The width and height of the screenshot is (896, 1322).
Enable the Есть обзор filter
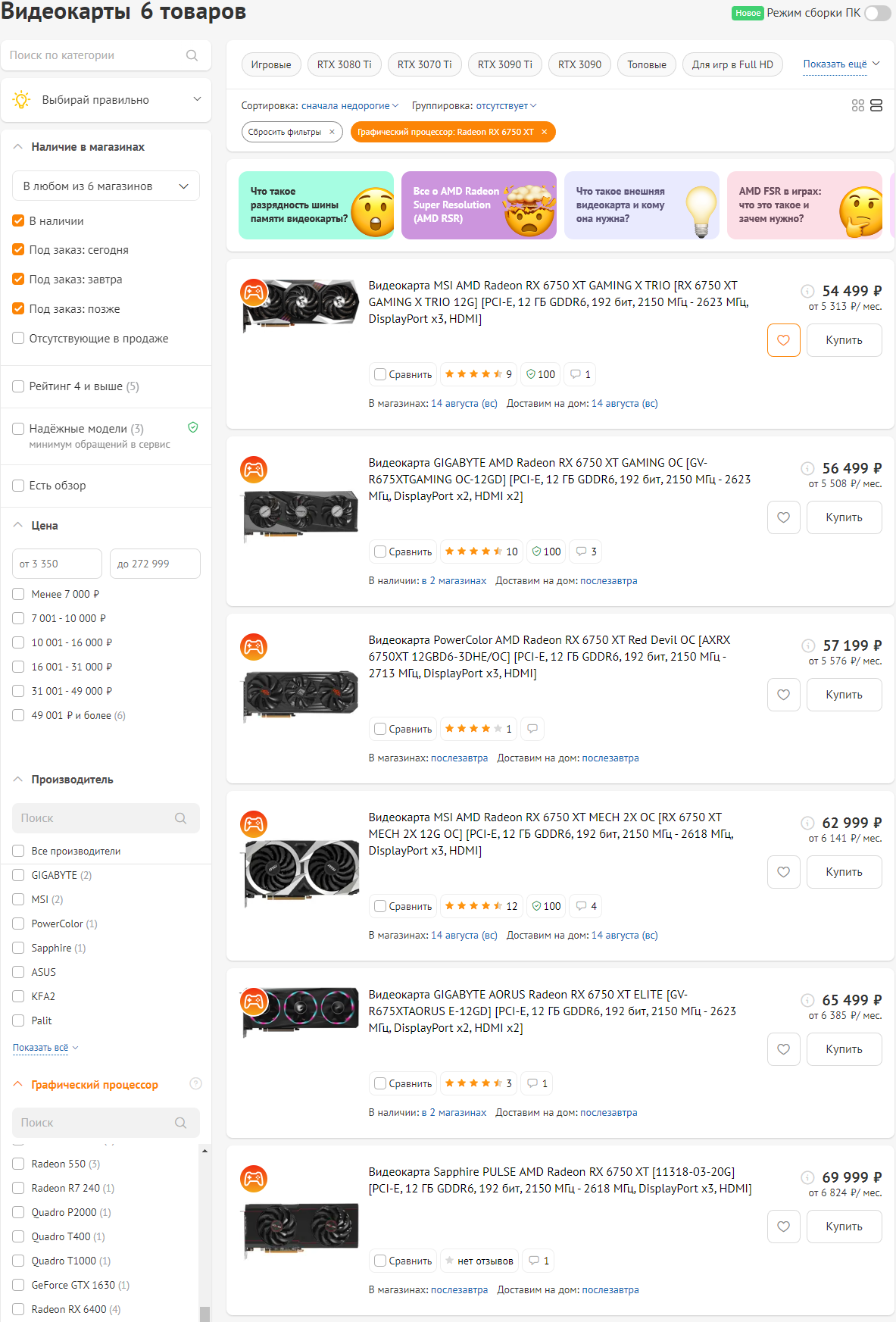tap(19, 486)
